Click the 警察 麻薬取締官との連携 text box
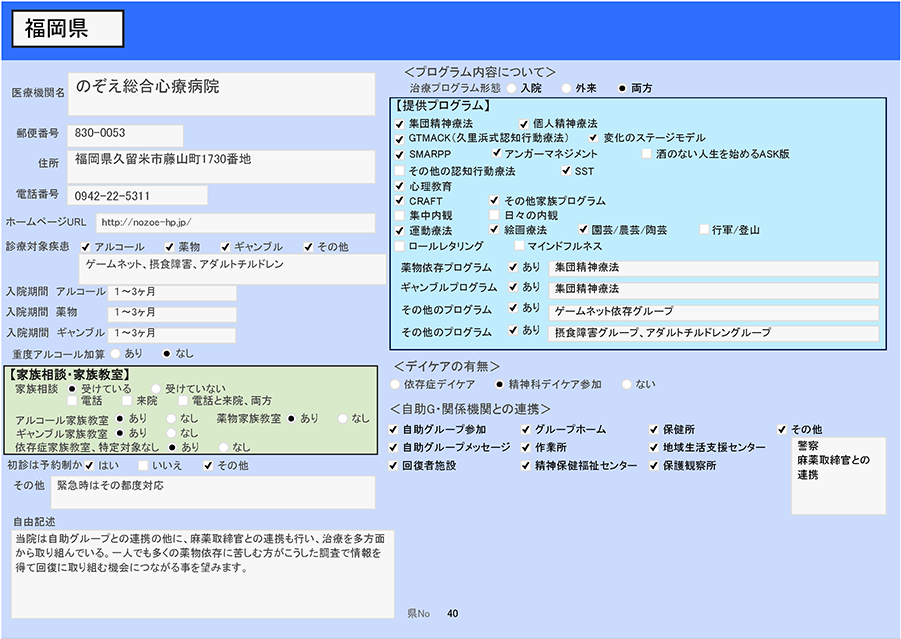Viewport: 901px width, 639px height. coord(837,475)
